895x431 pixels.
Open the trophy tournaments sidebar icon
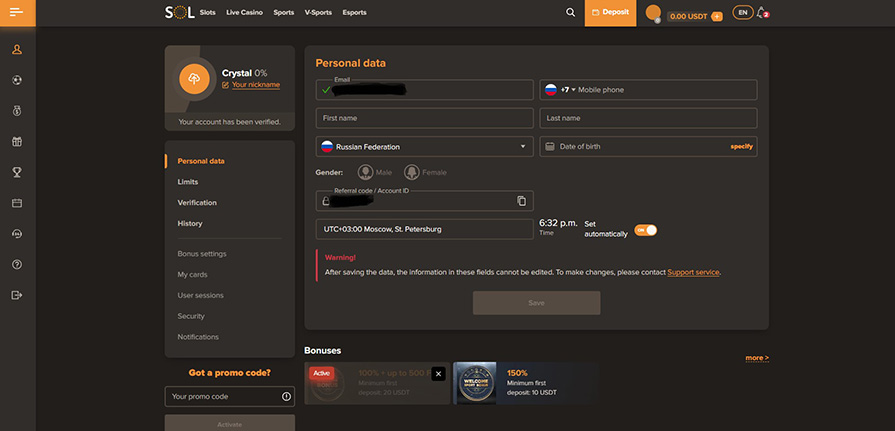pos(17,172)
